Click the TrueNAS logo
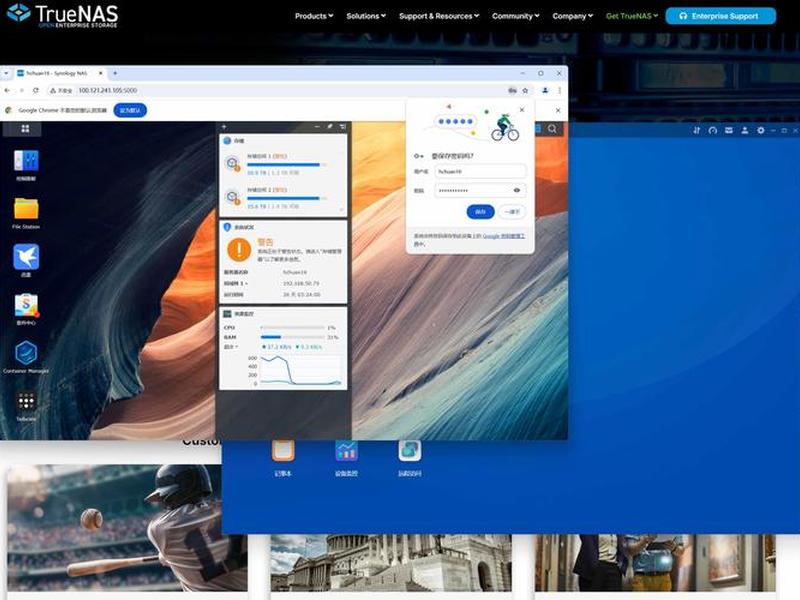800x600 pixels. coord(62,15)
